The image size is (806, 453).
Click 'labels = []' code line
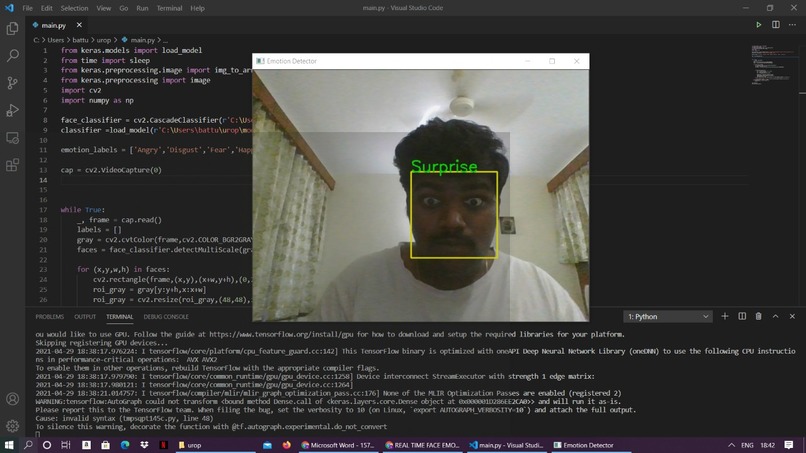[x=99, y=229]
